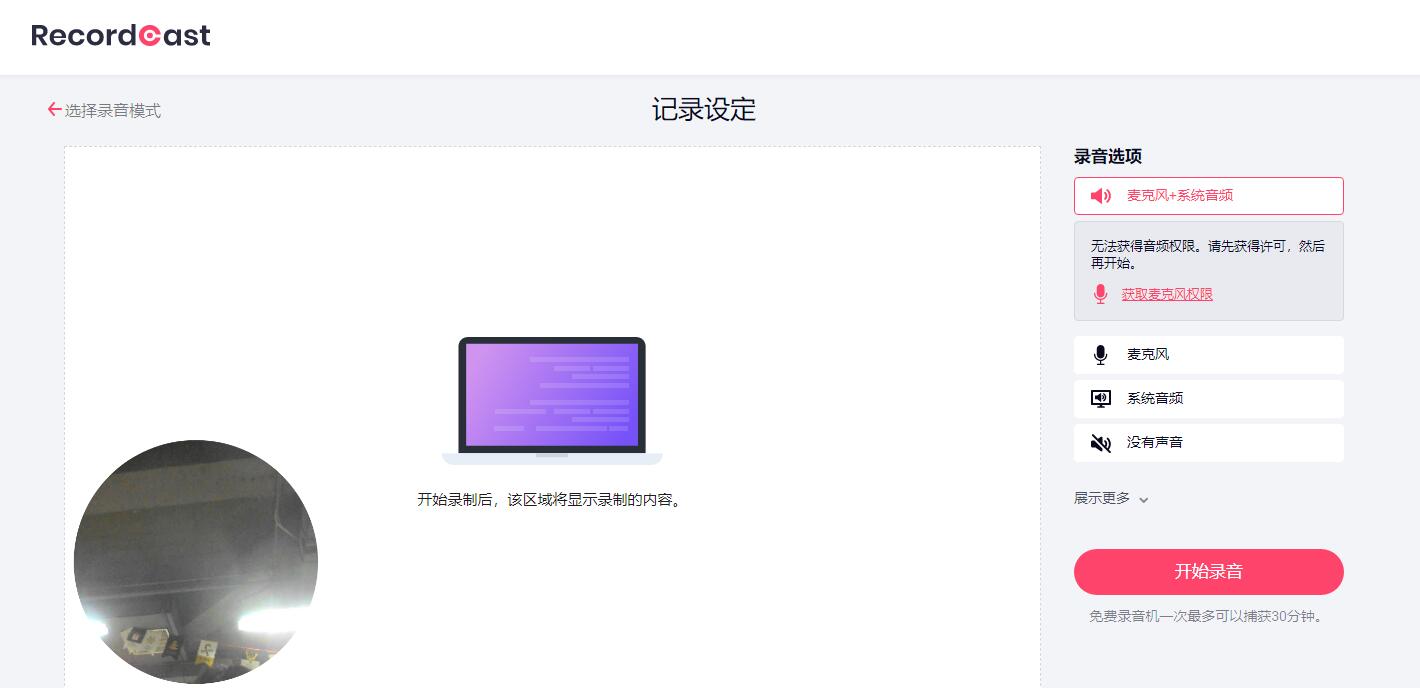The height and width of the screenshot is (688, 1420).
Task: Click the muted speaker icon
Action: click(x=1100, y=443)
